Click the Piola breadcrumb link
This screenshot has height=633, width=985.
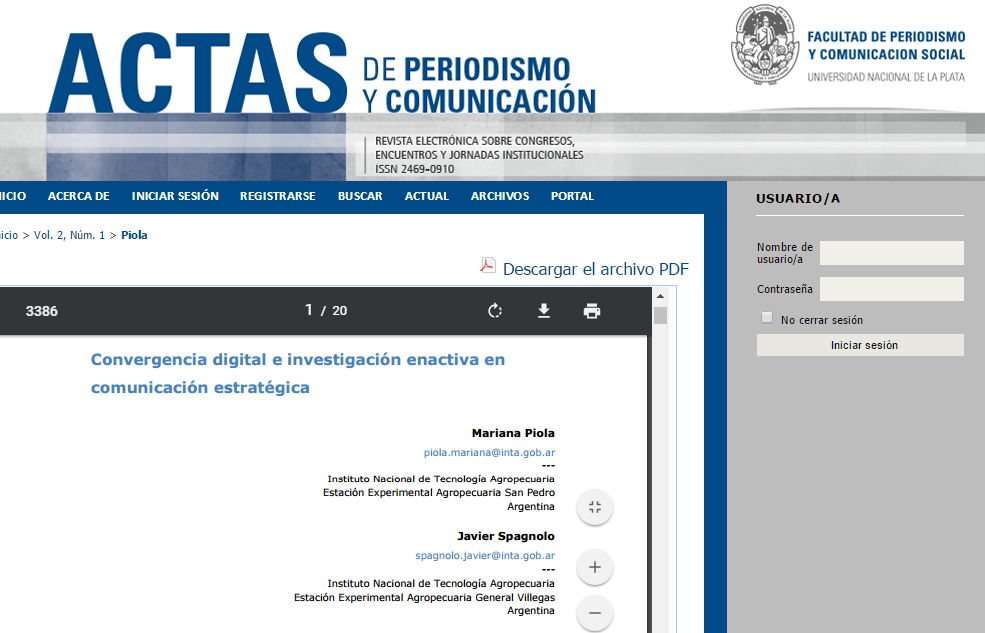point(134,235)
